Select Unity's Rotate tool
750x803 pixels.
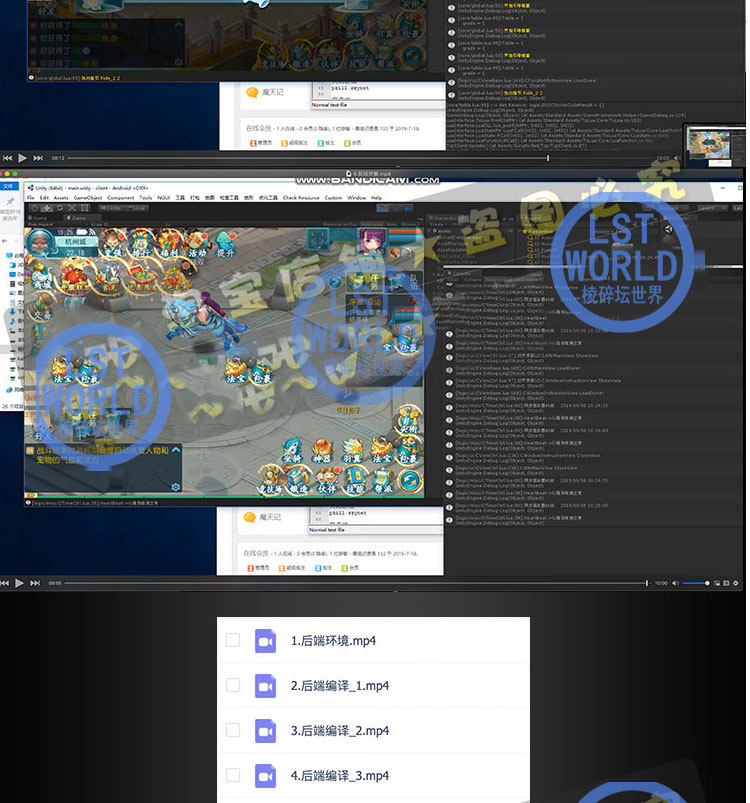(59, 208)
